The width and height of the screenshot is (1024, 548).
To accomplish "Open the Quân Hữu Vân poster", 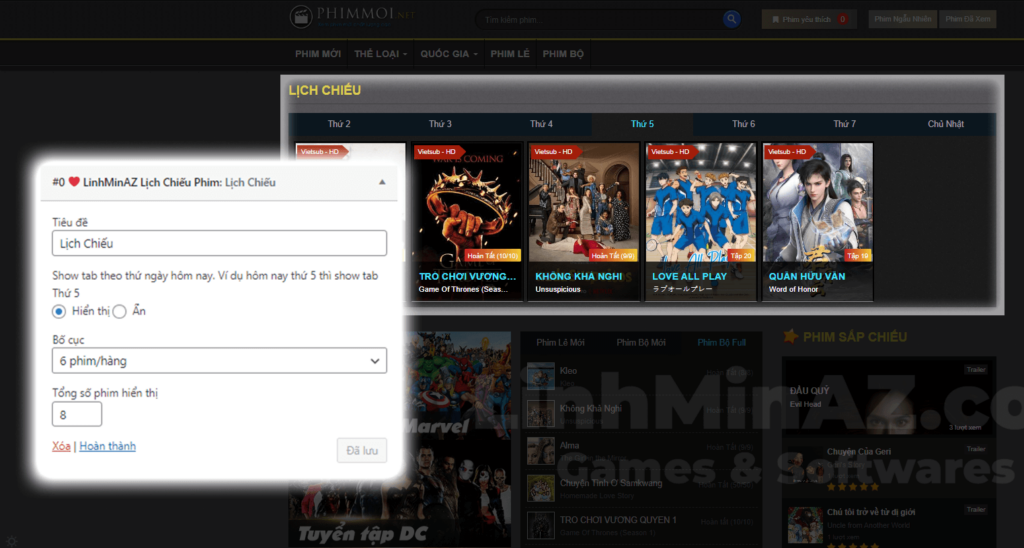I will 818,221.
